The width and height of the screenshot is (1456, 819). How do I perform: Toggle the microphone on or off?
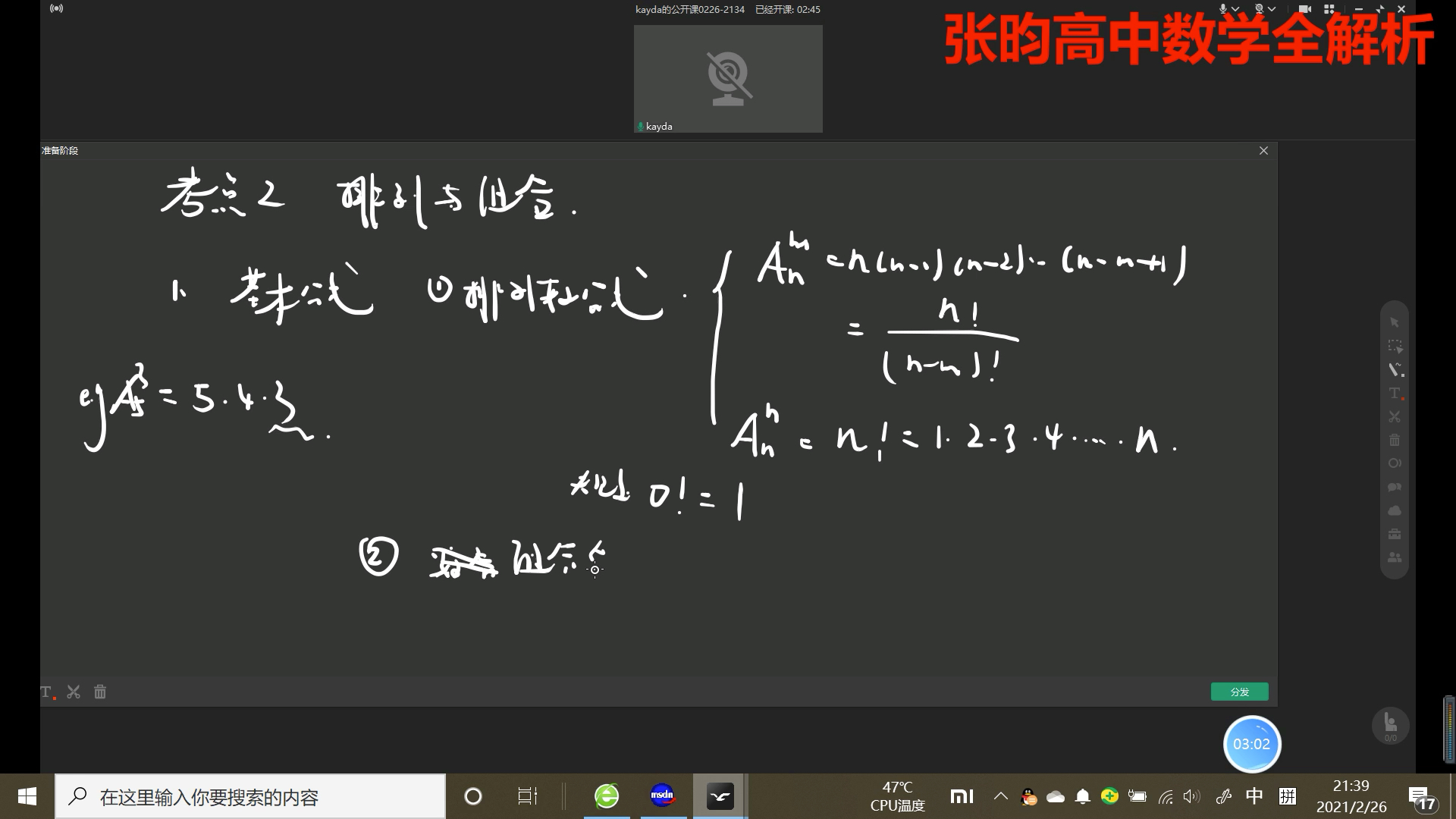coord(1223,9)
